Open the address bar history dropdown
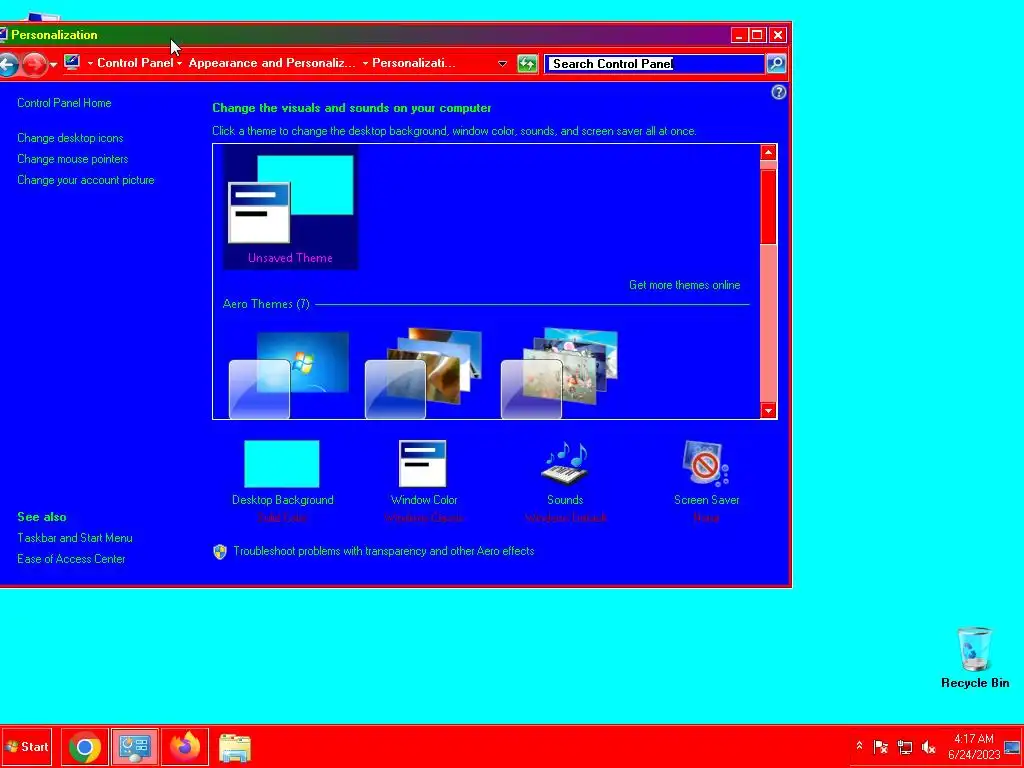 point(502,63)
